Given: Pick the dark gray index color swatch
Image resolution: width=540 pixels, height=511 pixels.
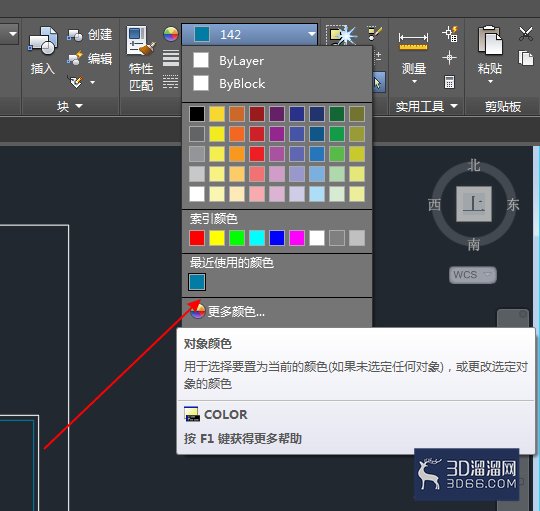Looking at the screenshot, I should 337,238.
